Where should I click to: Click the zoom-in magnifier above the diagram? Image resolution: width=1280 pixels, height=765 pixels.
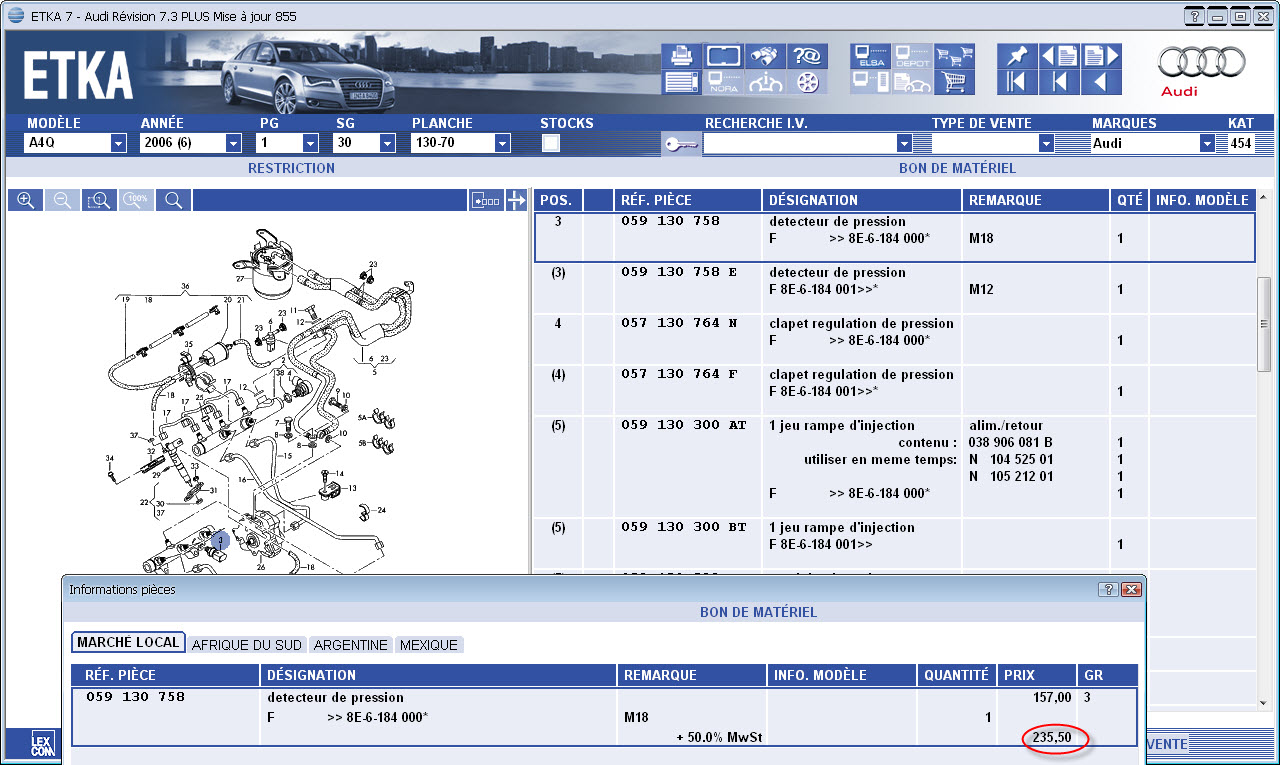coord(26,201)
